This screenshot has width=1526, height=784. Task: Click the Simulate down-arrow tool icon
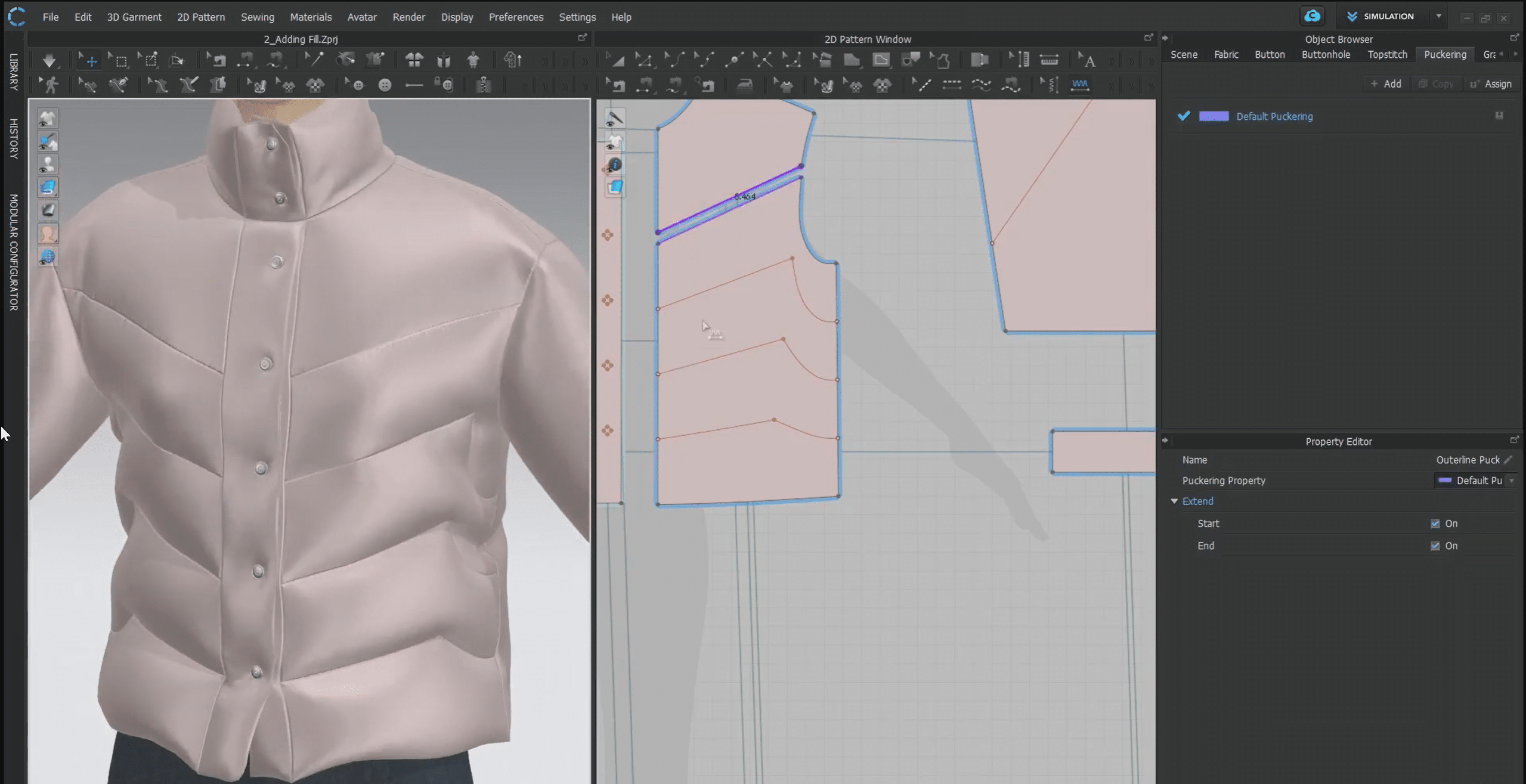click(49, 60)
